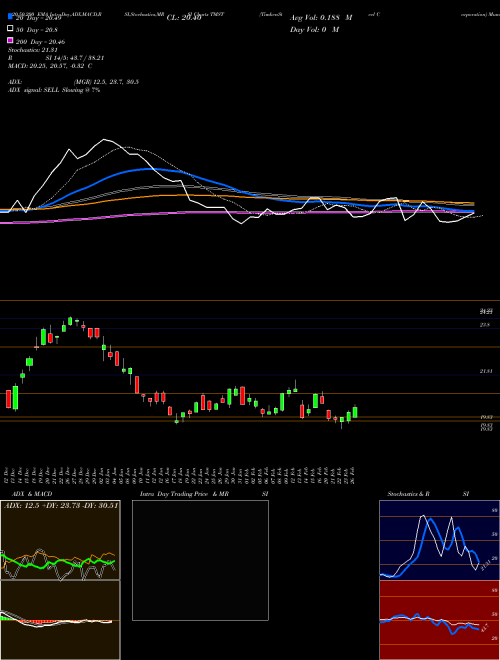The height and width of the screenshot is (660, 500).
Task: Open the red RSI chart panel
Action: pos(439,620)
